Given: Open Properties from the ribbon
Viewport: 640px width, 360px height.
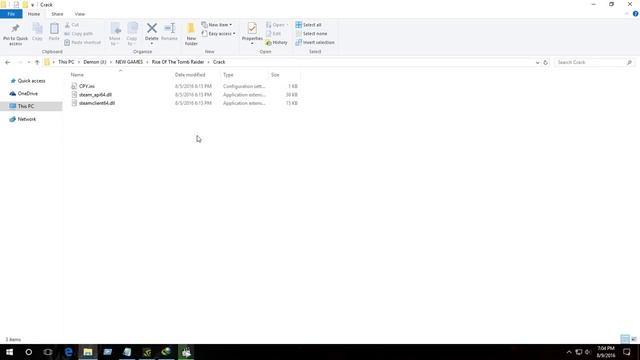Looking at the screenshot, I should tap(252, 31).
